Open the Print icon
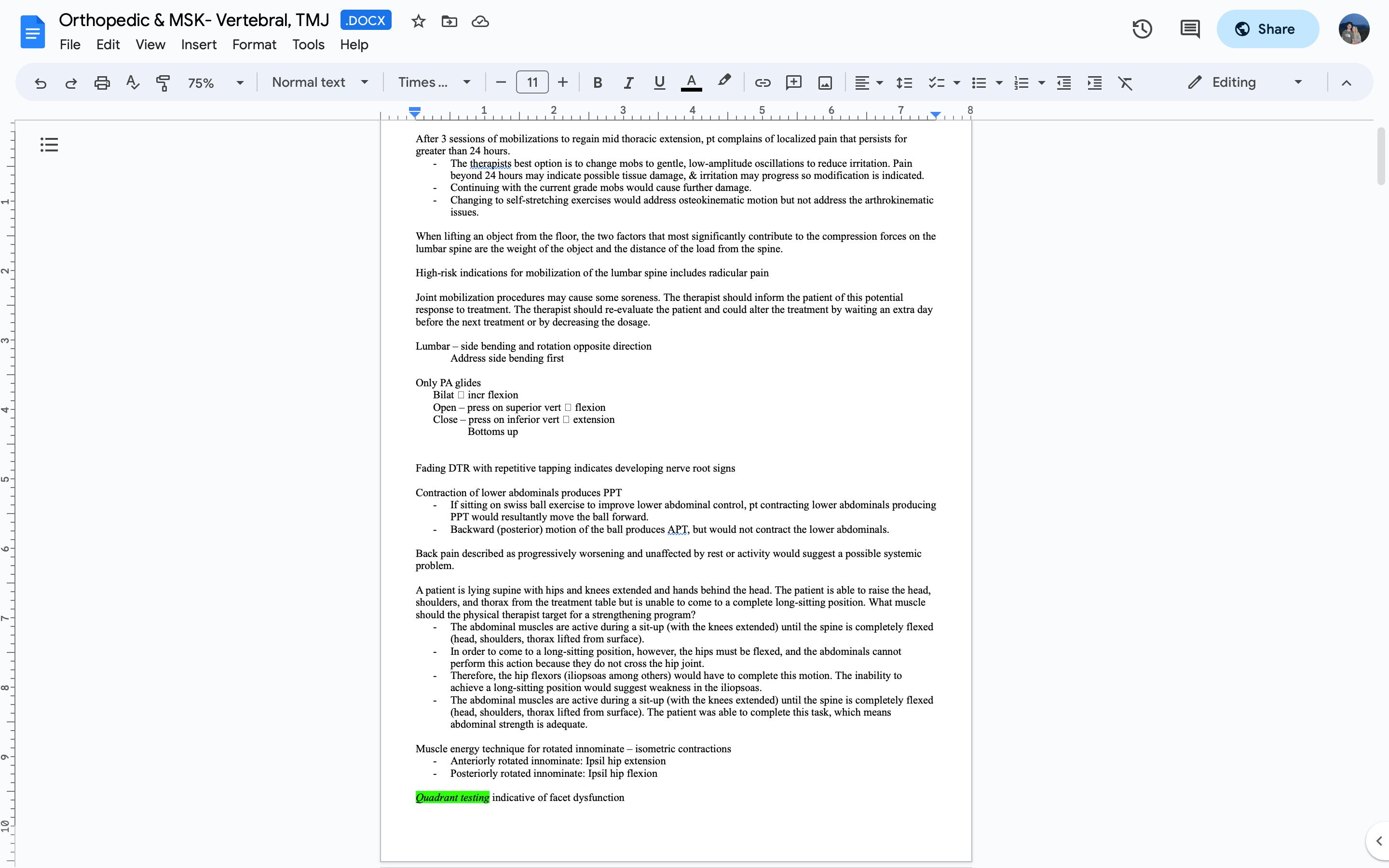Screen dimensions: 1389x868 [102, 82]
